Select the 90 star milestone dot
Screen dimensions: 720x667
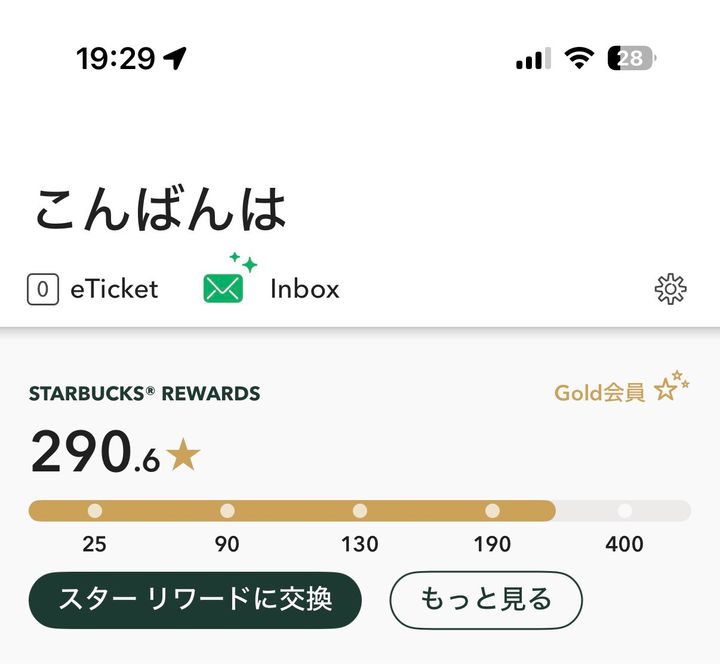[227, 511]
